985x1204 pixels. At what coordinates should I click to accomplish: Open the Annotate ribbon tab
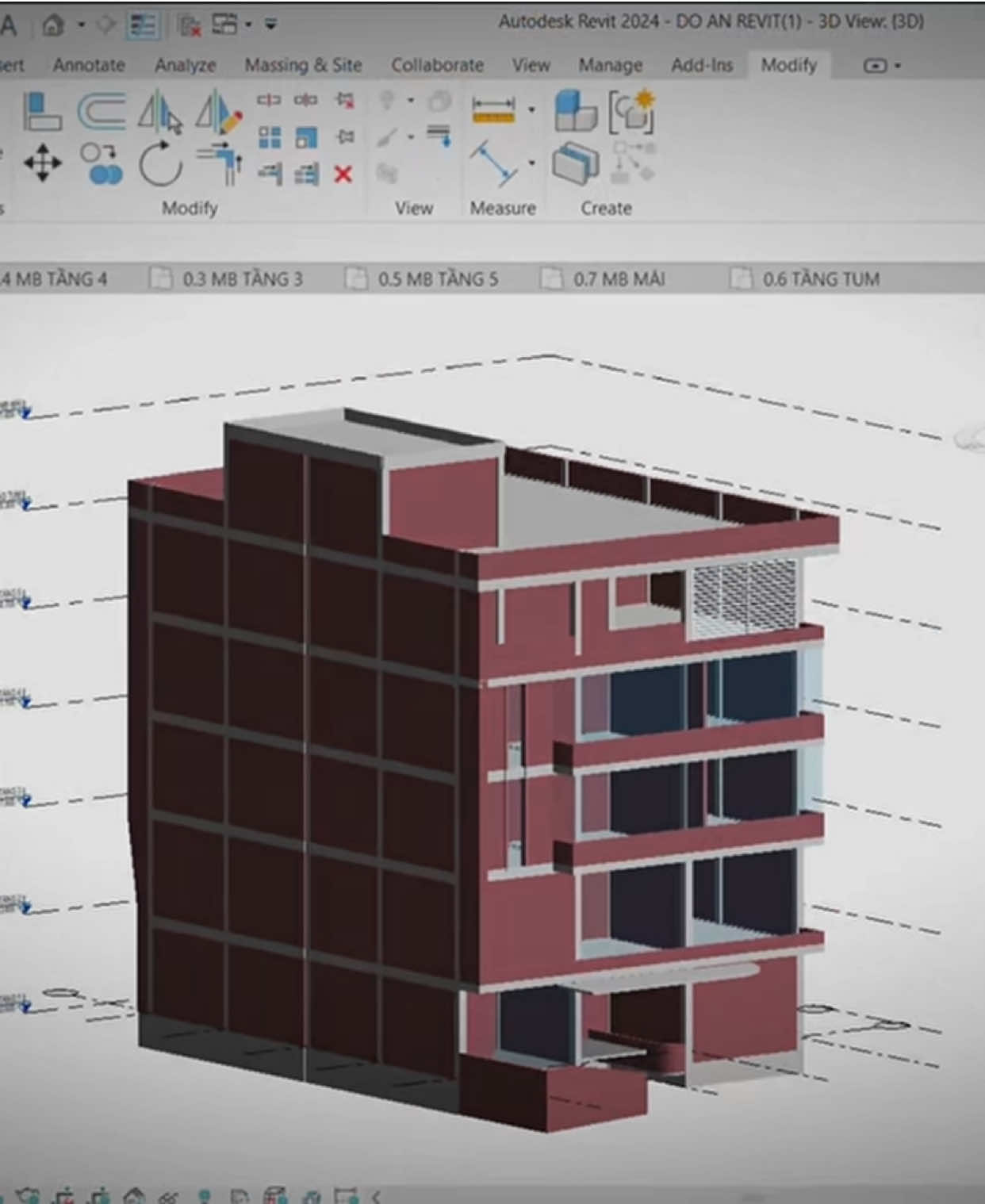click(x=89, y=65)
